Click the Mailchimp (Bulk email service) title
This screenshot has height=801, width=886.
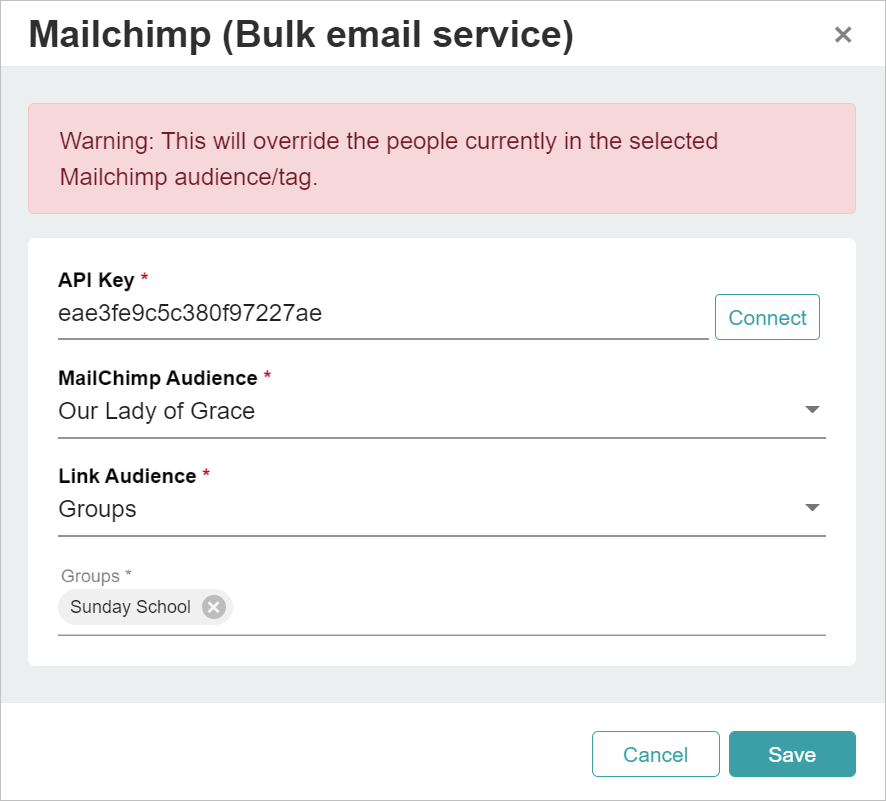(x=302, y=33)
